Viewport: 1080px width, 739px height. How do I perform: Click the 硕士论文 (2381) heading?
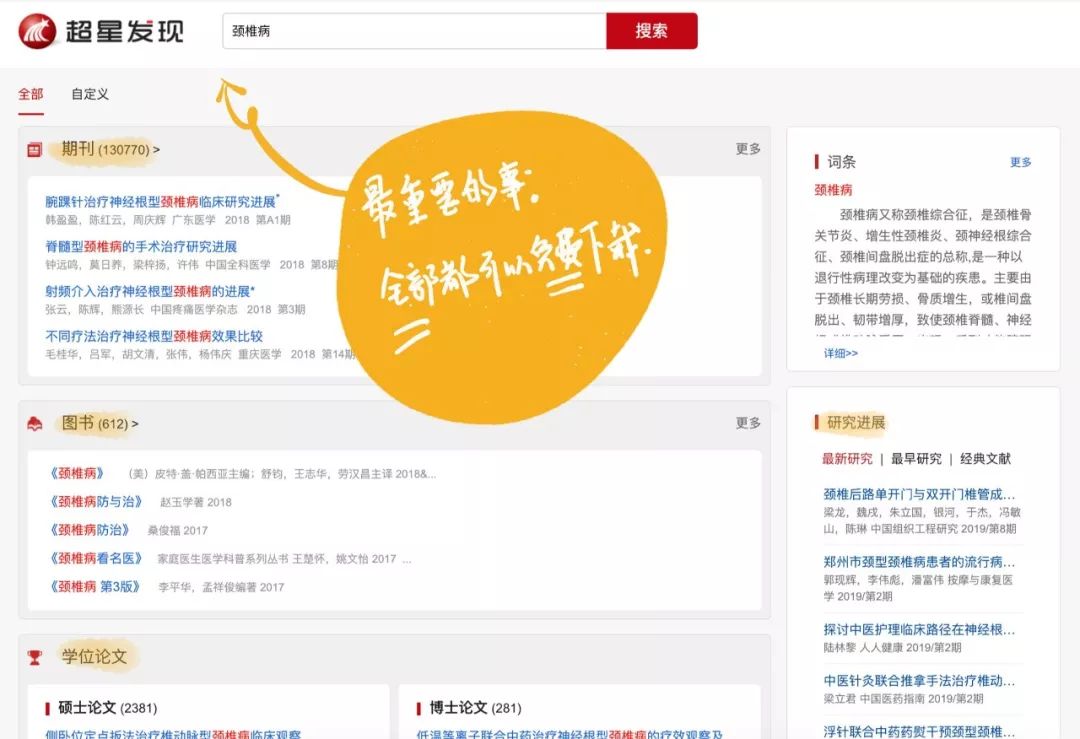tap(107, 707)
